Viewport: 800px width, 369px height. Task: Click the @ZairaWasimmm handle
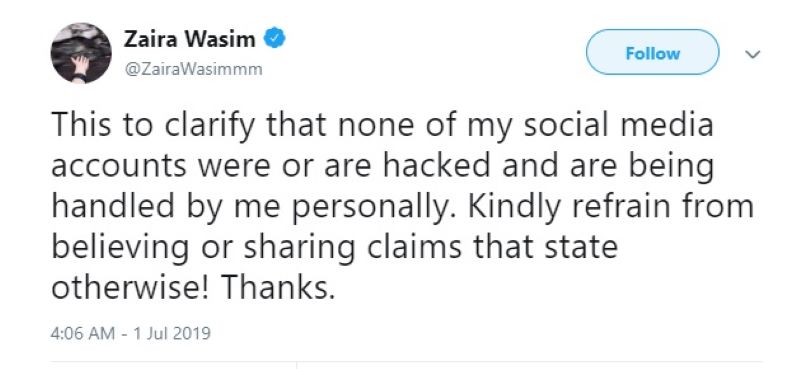tap(193, 69)
